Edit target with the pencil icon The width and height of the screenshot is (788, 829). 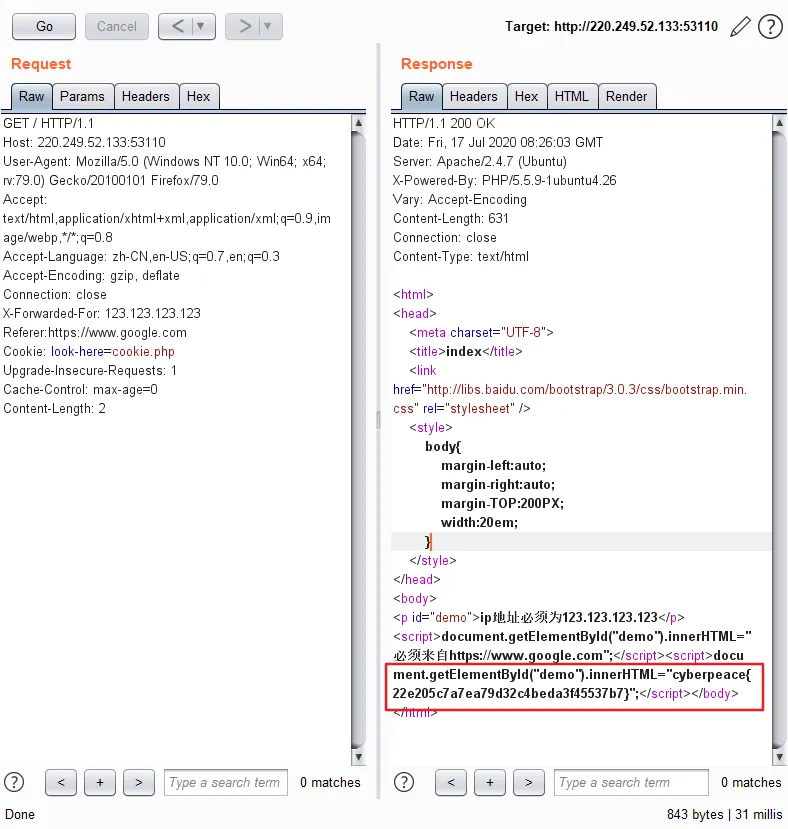(740, 26)
